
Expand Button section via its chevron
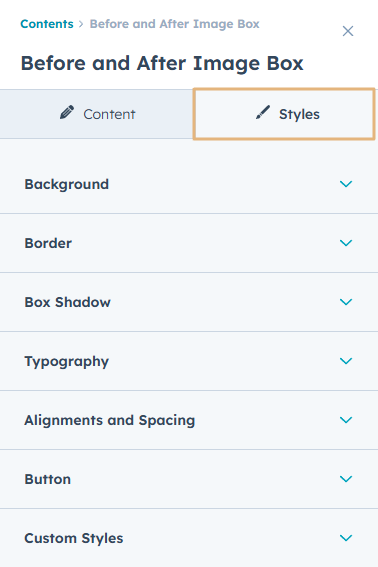coord(346,479)
